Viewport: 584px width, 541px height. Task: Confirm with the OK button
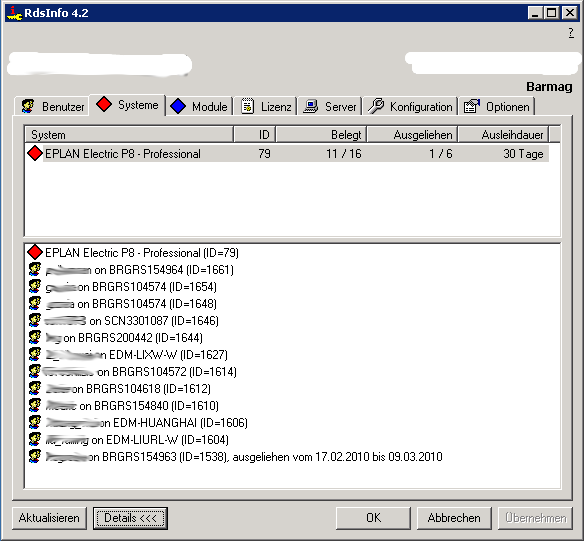373,518
